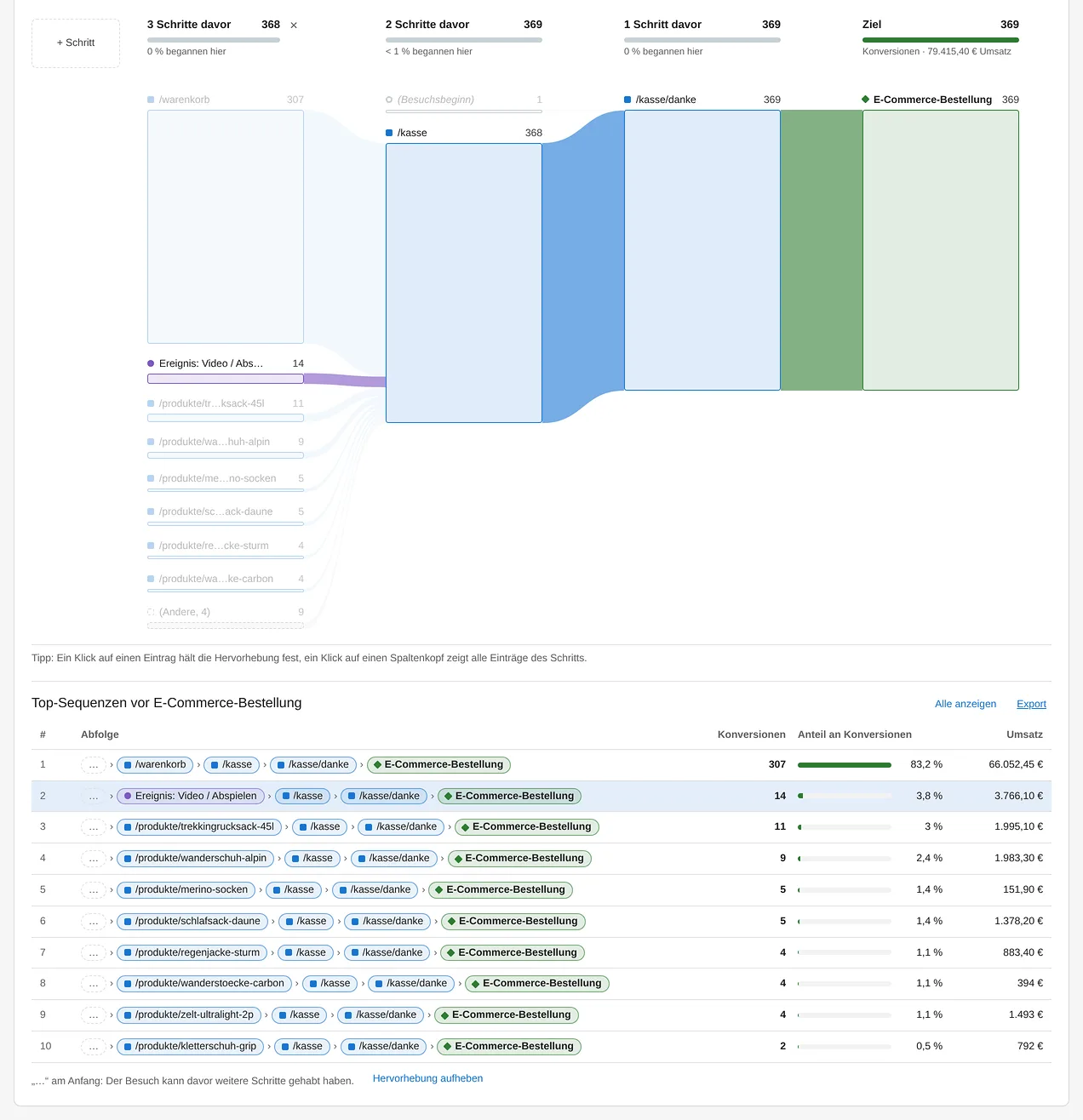Click E-Commerce-Bestellung chip in row 1
Image resolution: width=1083 pixels, height=1120 pixels.
tap(439, 765)
